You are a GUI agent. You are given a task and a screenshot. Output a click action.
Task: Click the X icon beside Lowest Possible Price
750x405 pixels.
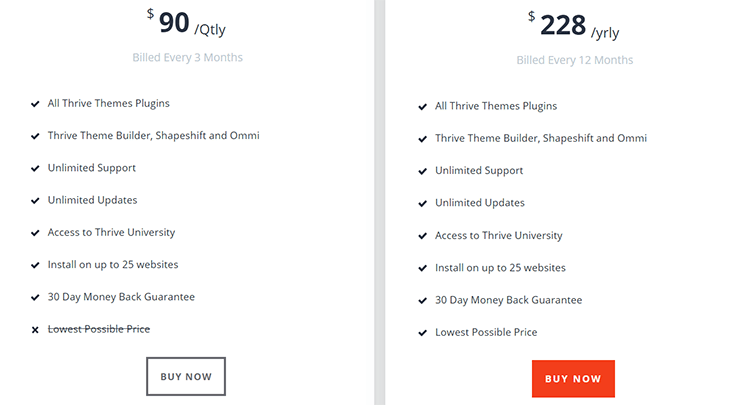pyautogui.click(x=35, y=330)
